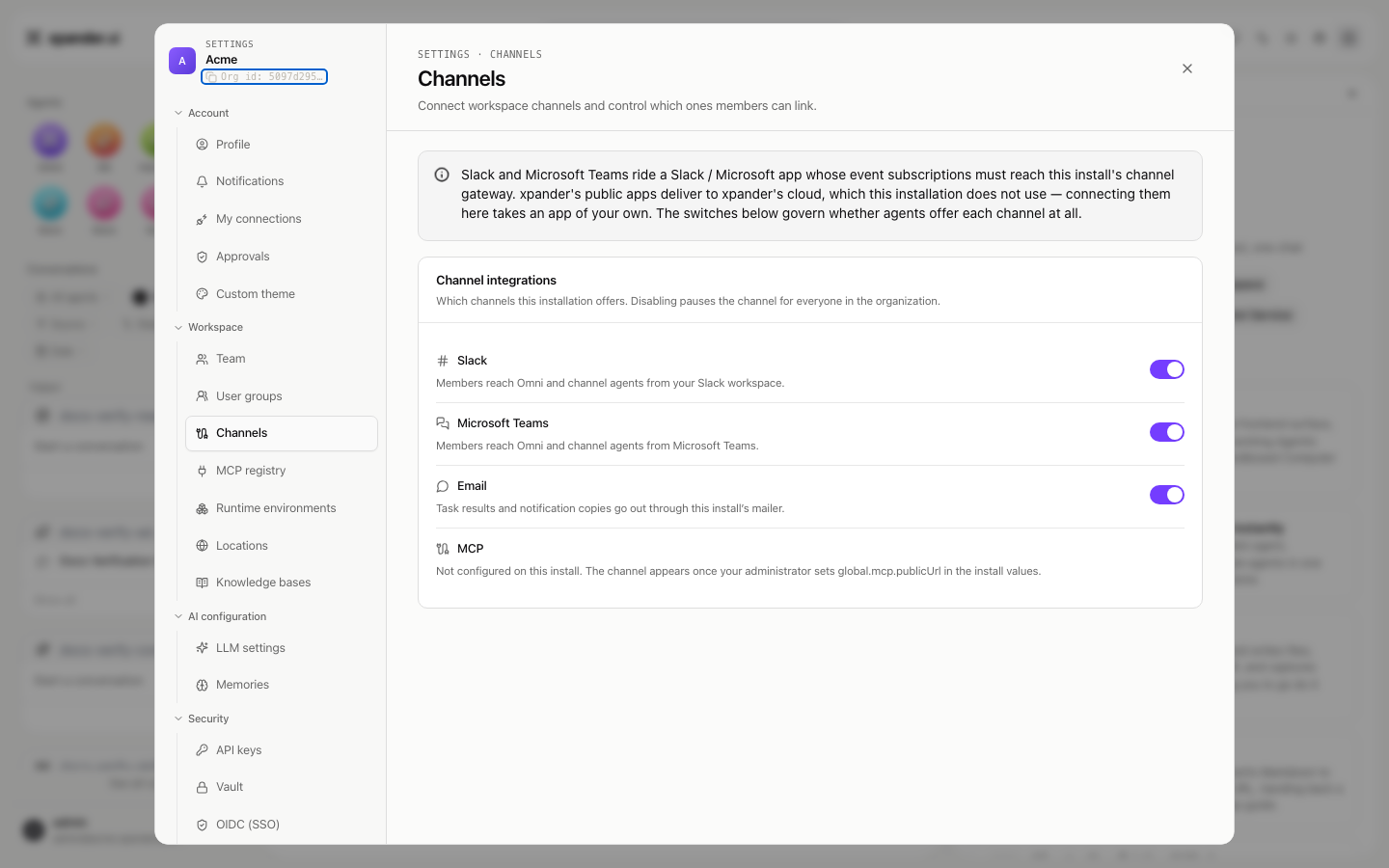Open Custom theme settings
Image resolution: width=1389 pixels, height=868 pixels.
282,294
